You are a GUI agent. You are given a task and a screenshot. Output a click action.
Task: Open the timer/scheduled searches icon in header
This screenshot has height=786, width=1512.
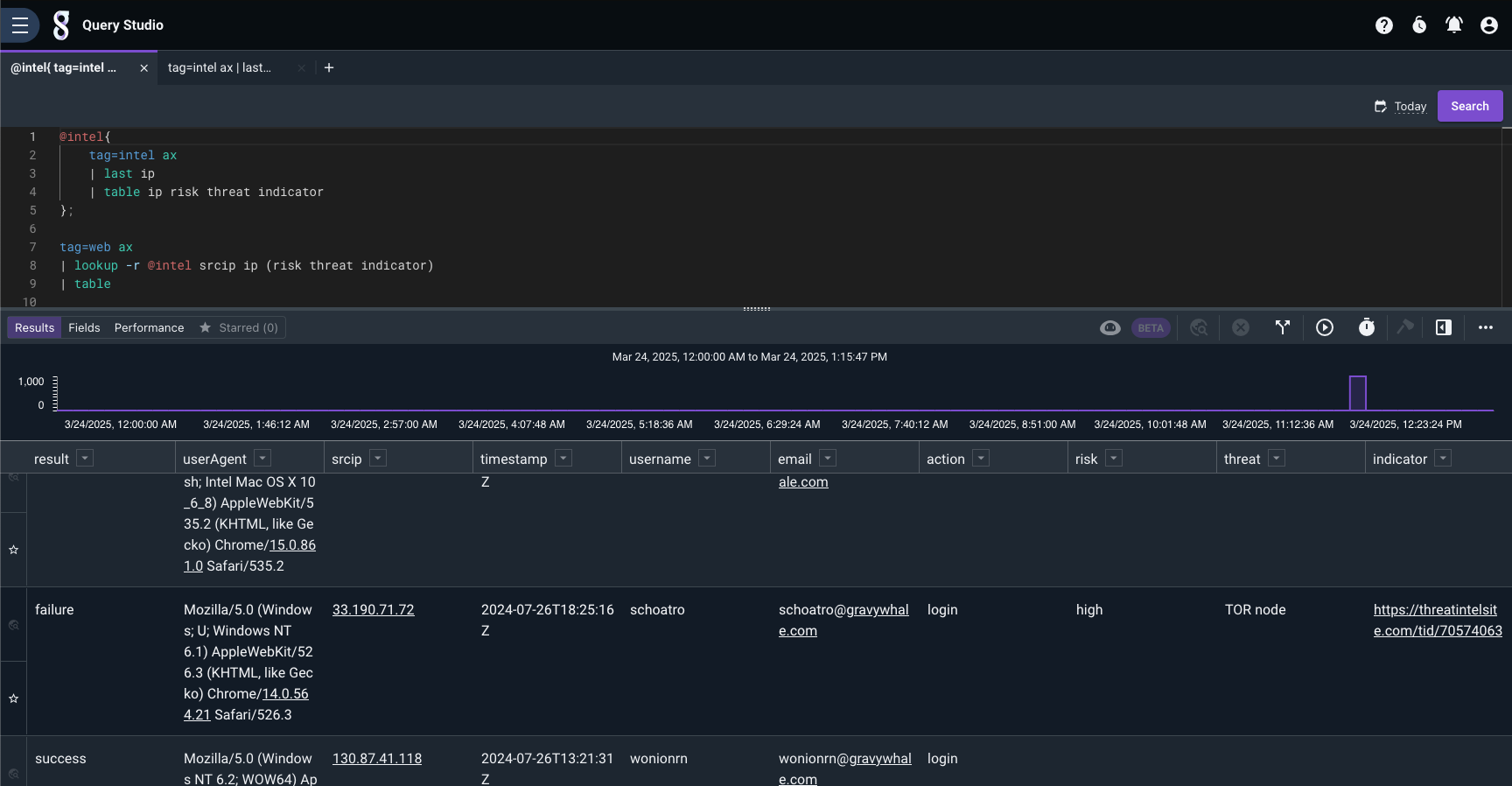pos(1419,25)
